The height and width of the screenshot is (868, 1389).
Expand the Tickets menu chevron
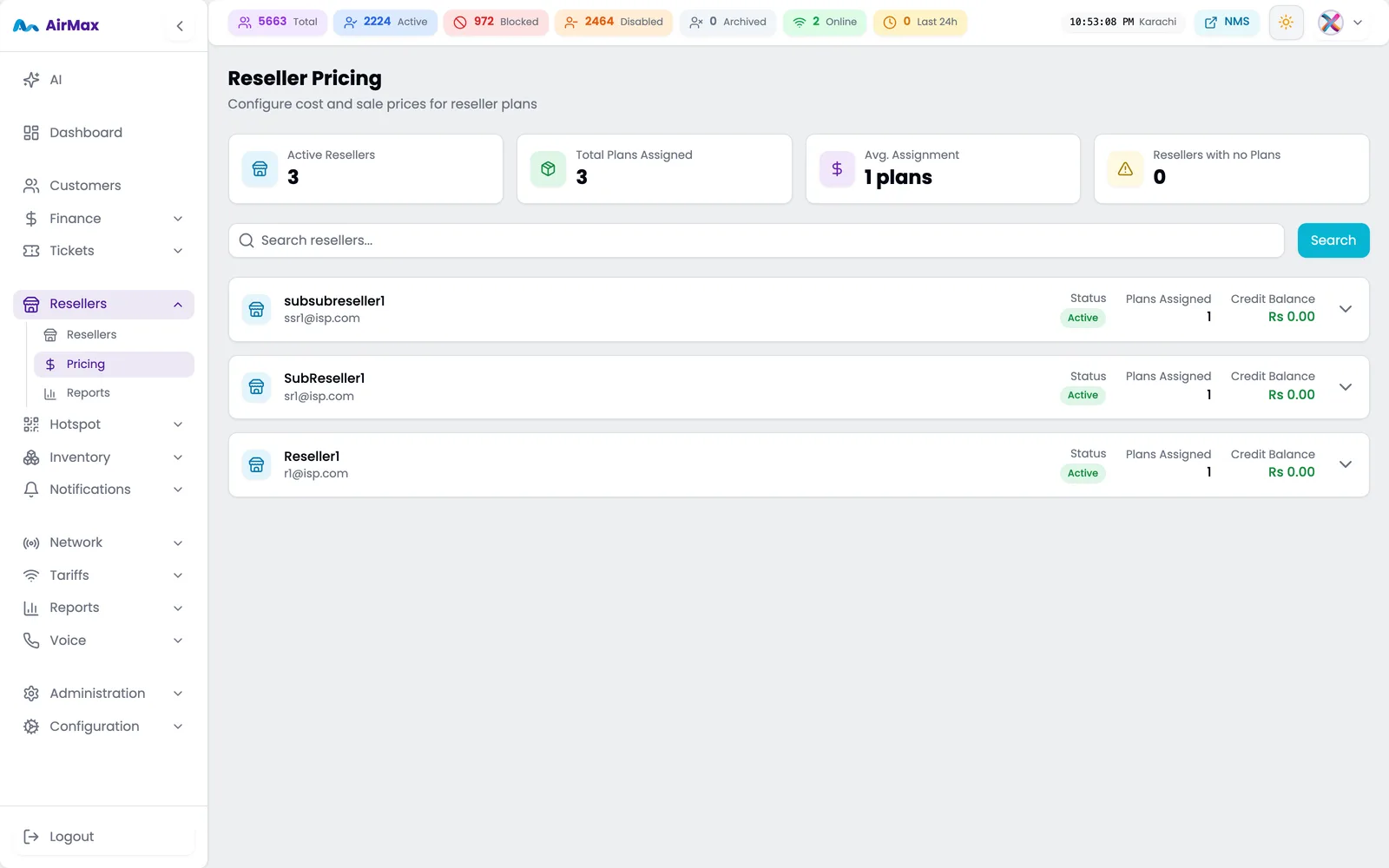click(x=178, y=251)
